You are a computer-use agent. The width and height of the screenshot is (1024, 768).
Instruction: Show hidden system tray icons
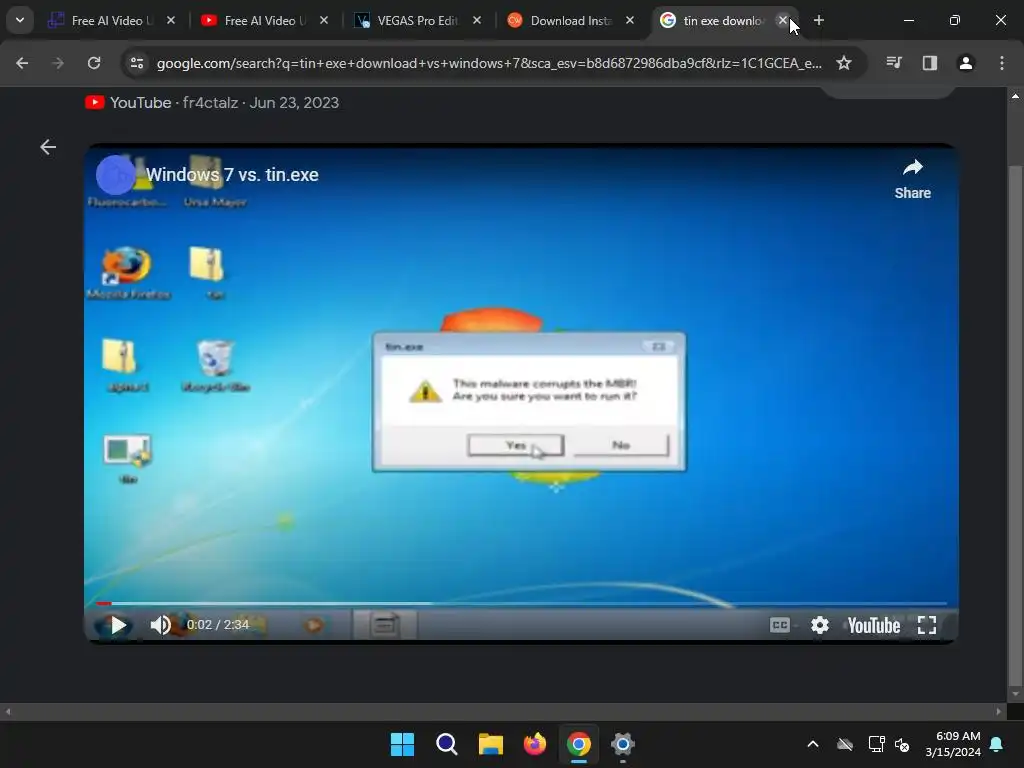pos(813,744)
